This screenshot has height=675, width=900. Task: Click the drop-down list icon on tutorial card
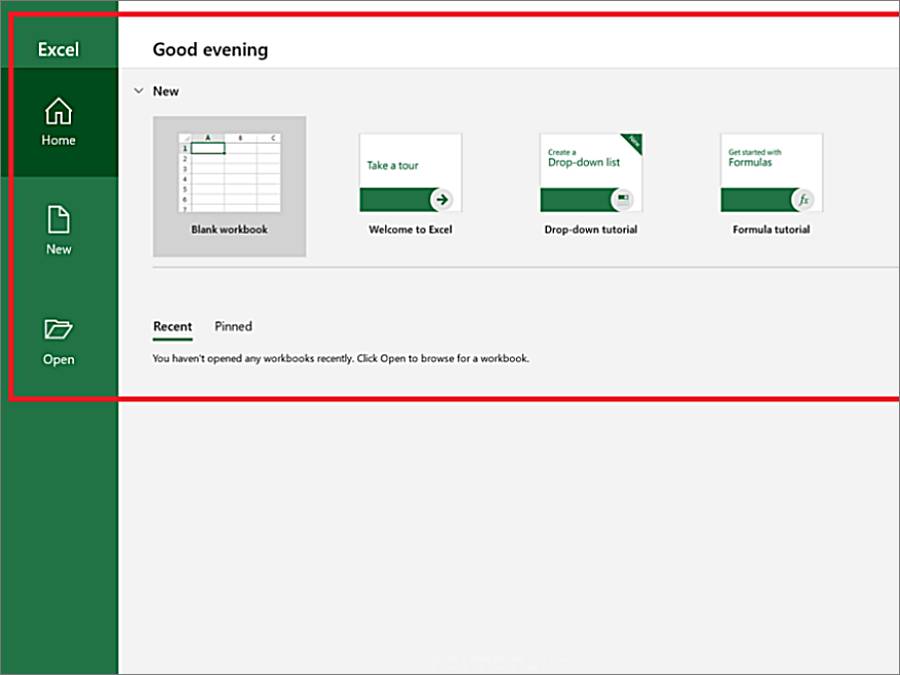click(x=622, y=200)
